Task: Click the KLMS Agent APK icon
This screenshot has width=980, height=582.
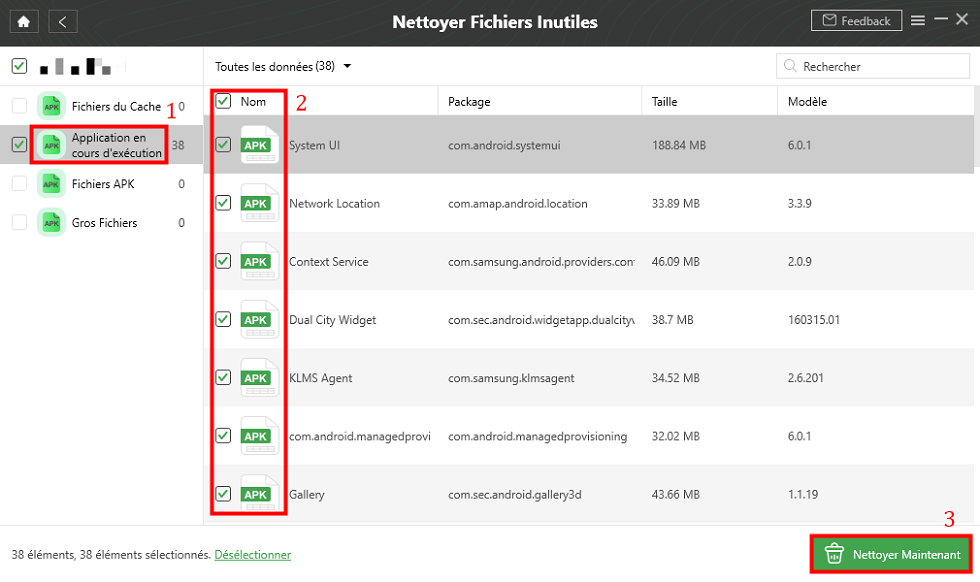Action: 259,378
